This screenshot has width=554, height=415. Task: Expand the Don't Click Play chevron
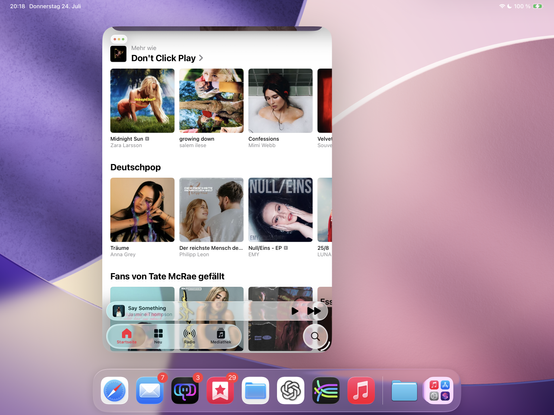tap(201, 58)
